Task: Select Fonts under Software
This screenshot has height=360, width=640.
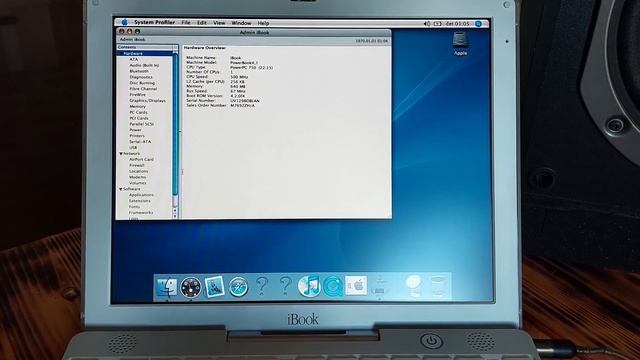Action: [x=134, y=207]
